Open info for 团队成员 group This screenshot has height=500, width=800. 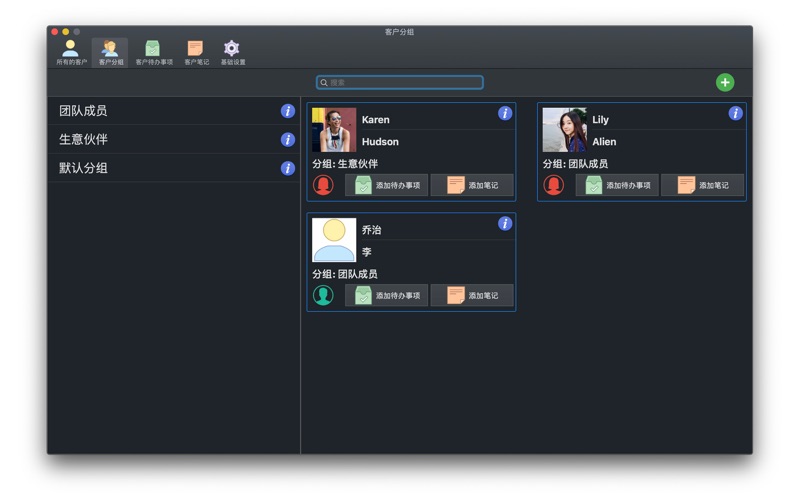pyautogui.click(x=288, y=111)
